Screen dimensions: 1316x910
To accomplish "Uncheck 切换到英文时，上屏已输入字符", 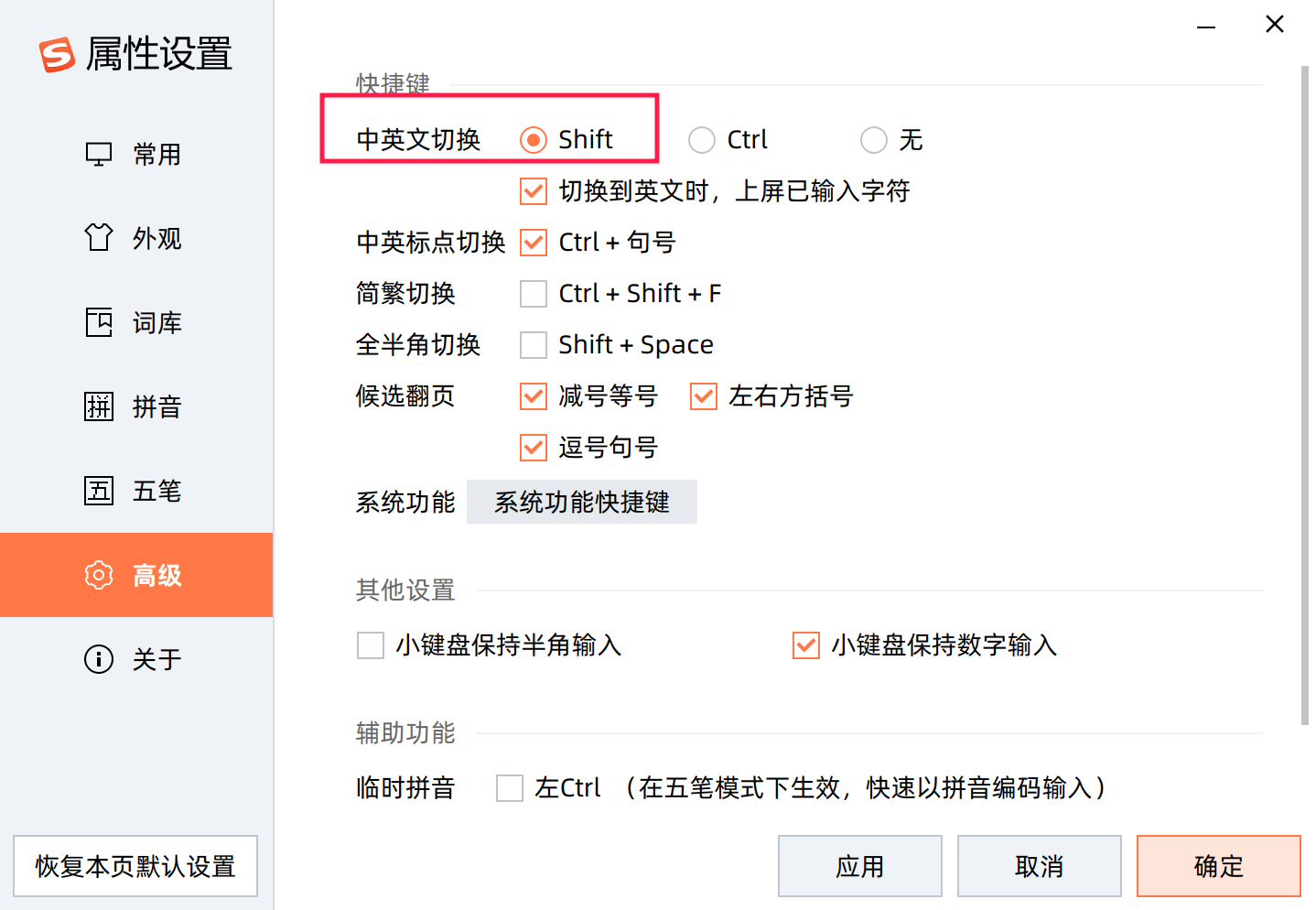I will [533, 190].
